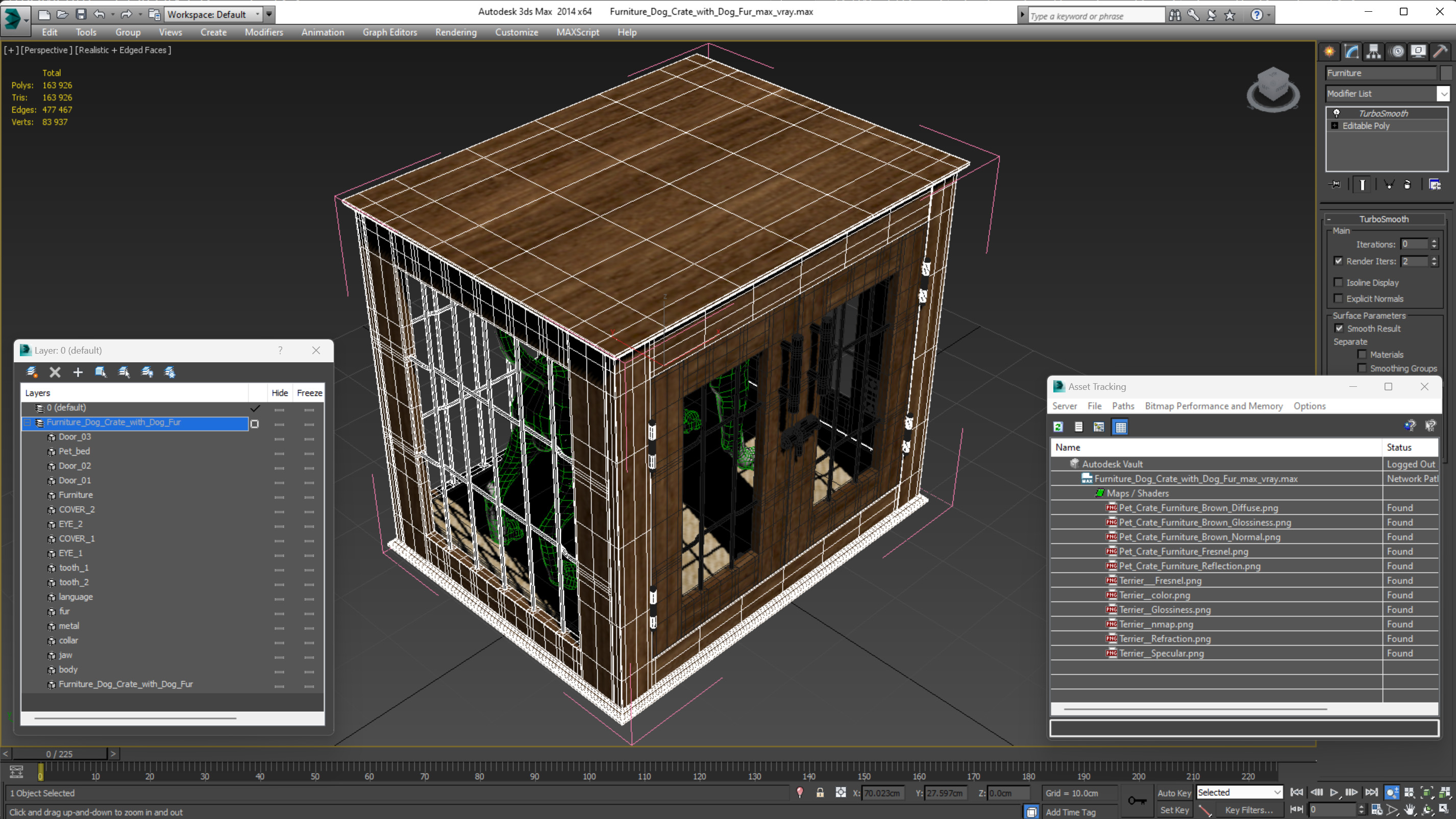Click Delete layer X icon

click(x=55, y=372)
